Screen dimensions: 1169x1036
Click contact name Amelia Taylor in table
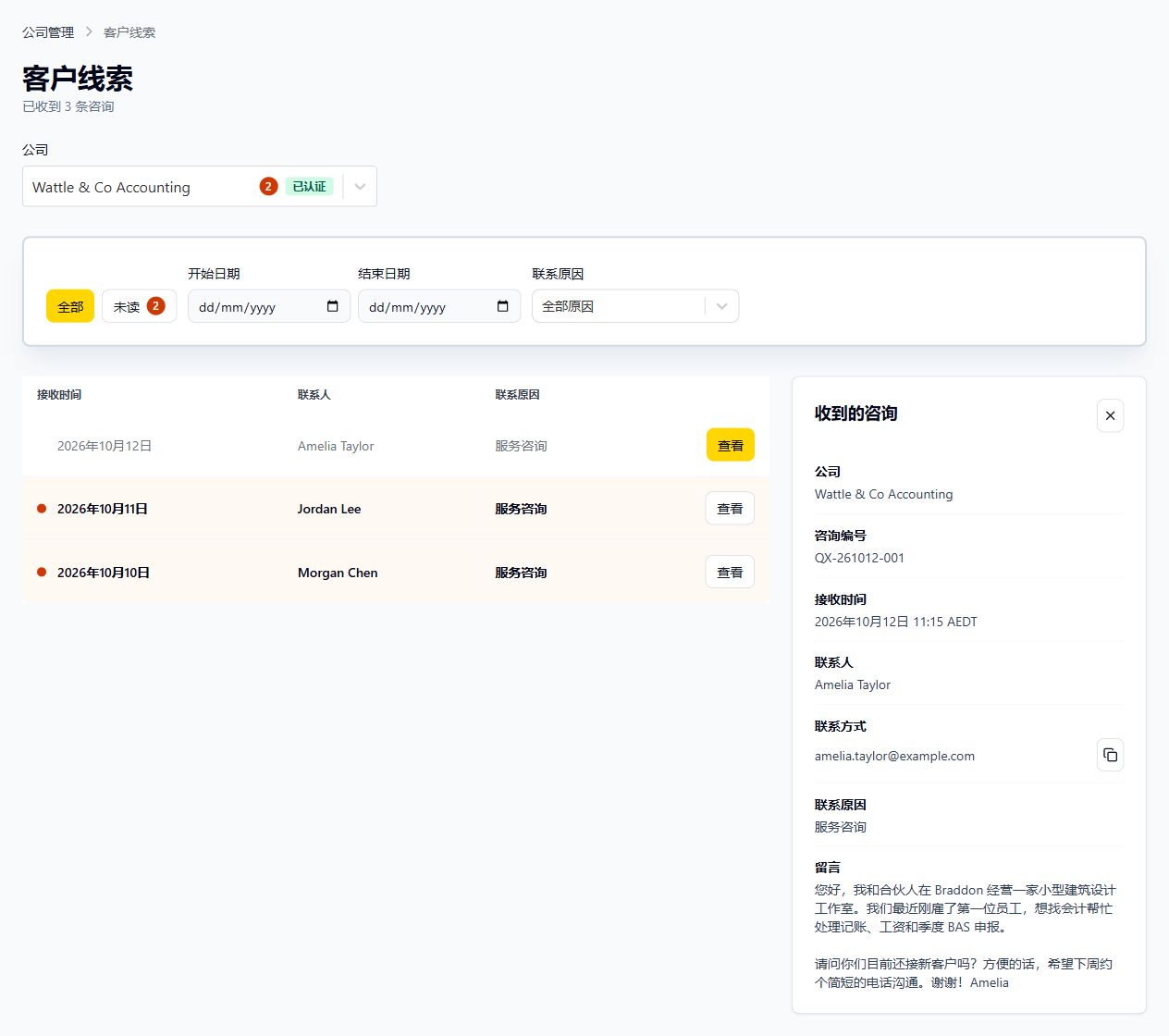pyautogui.click(x=336, y=446)
